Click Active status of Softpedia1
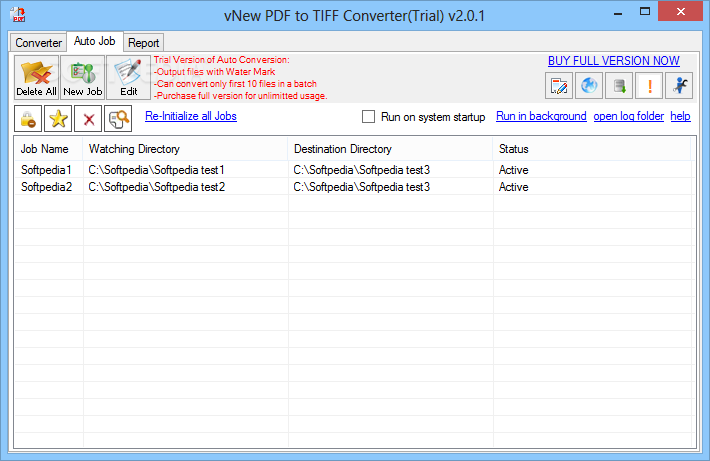The height and width of the screenshot is (461, 710). point(513,170)
